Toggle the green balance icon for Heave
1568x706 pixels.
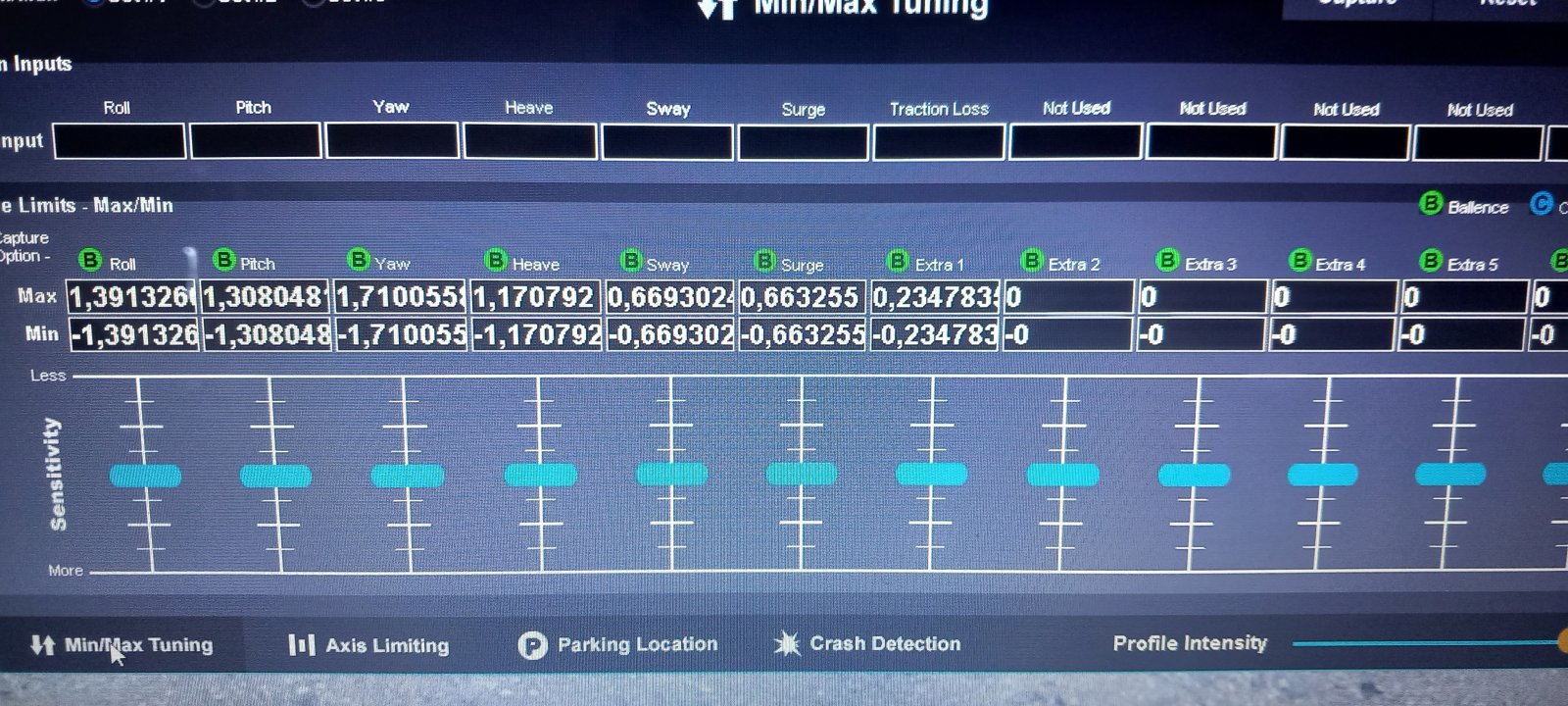tap(496, 261)
